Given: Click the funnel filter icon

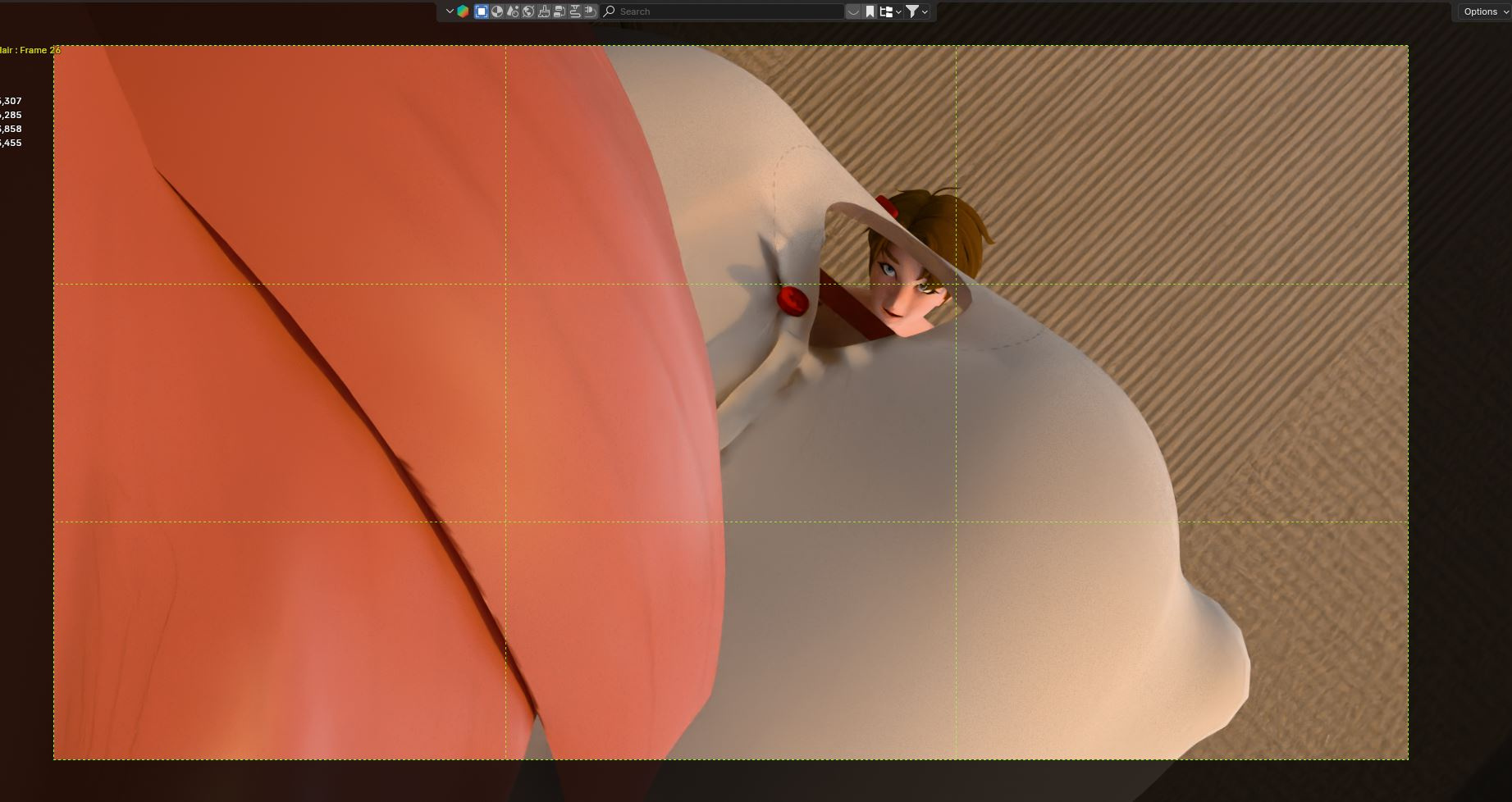Looking at the screenshot, I should (911, 11).
